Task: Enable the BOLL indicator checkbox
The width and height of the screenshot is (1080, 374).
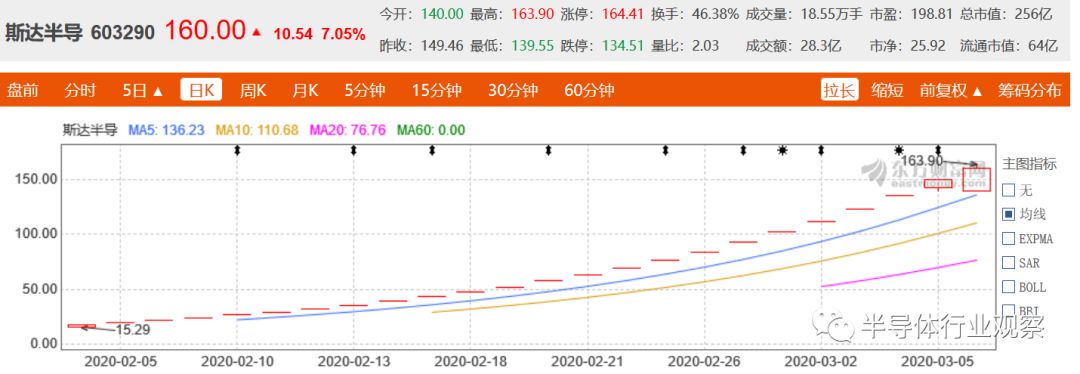Action: tap(1008, 287)
